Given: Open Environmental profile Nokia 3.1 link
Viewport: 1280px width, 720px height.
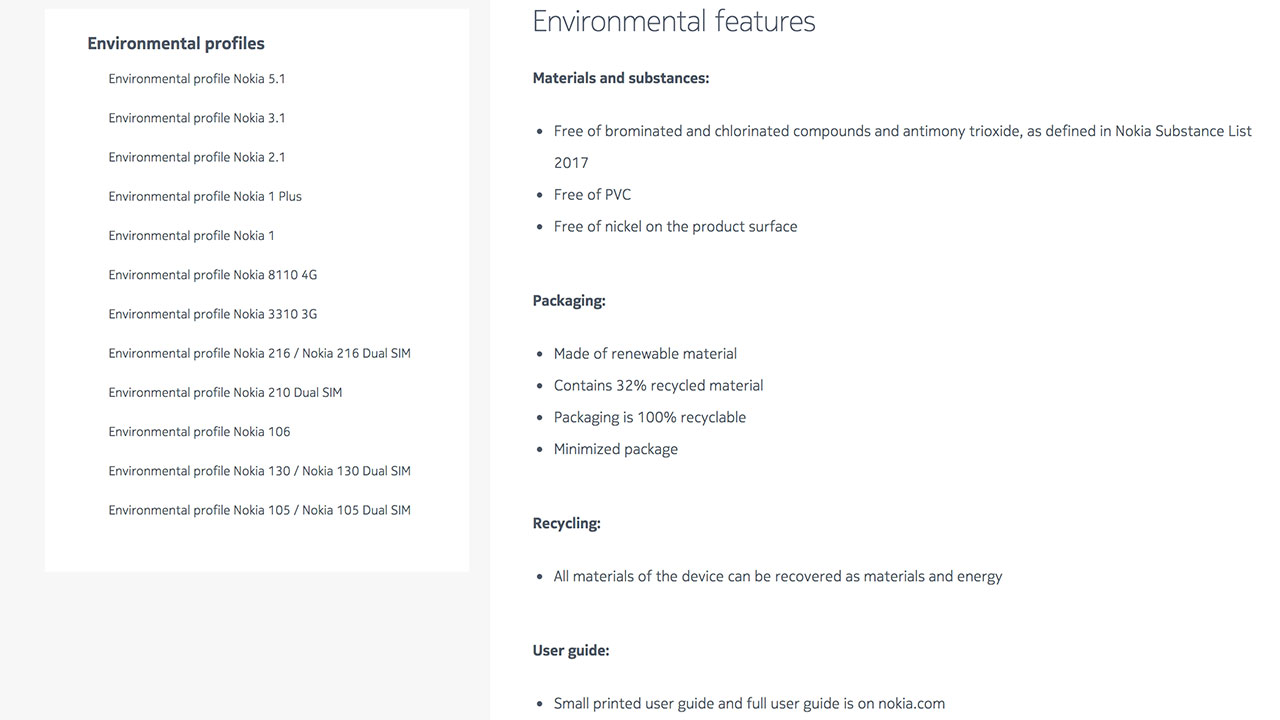Looking at the screenshot, I should point(197,118).
